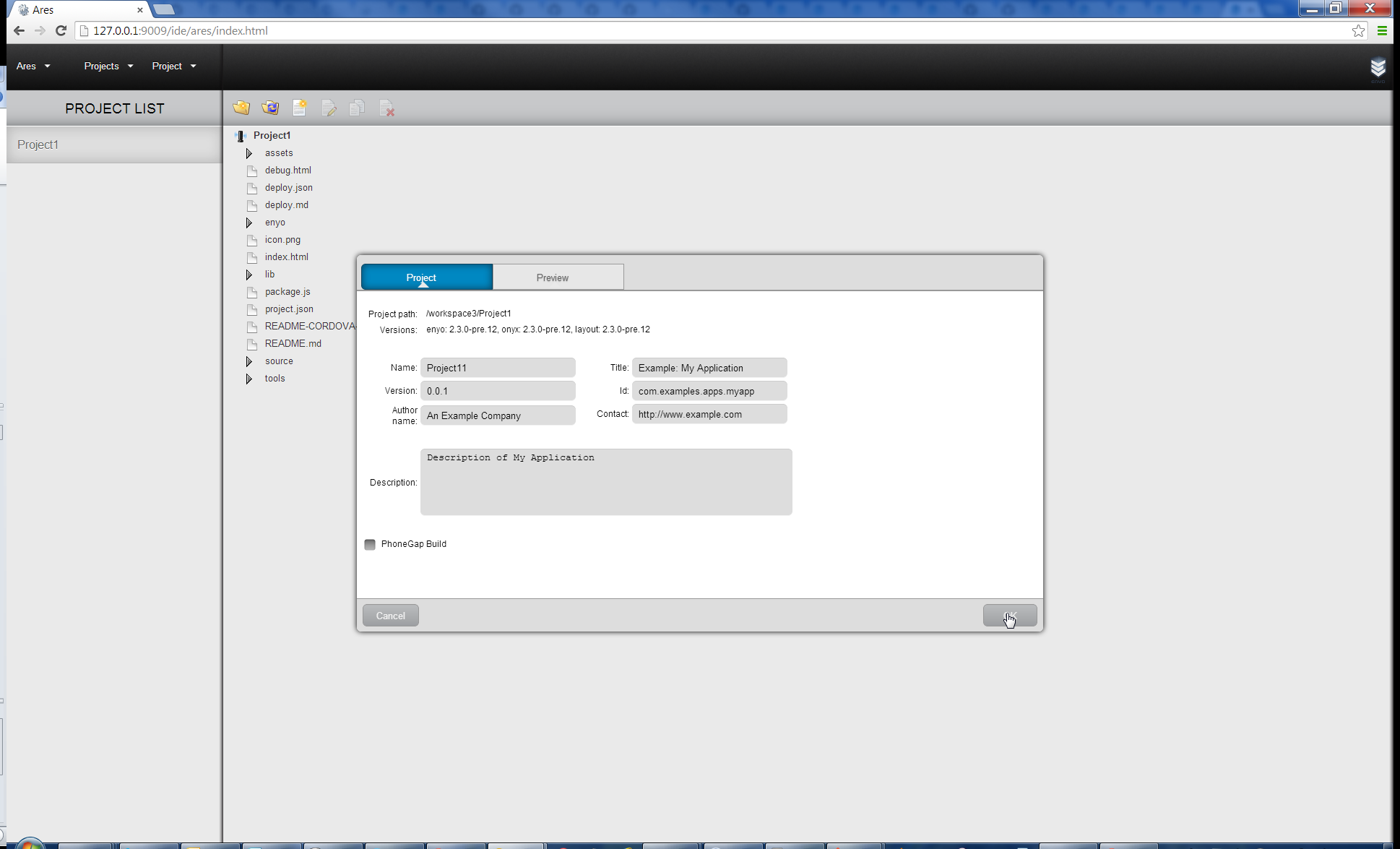Expand the enyo folder in project tree
Screen dimensions: 1400x849
(248, 222)
